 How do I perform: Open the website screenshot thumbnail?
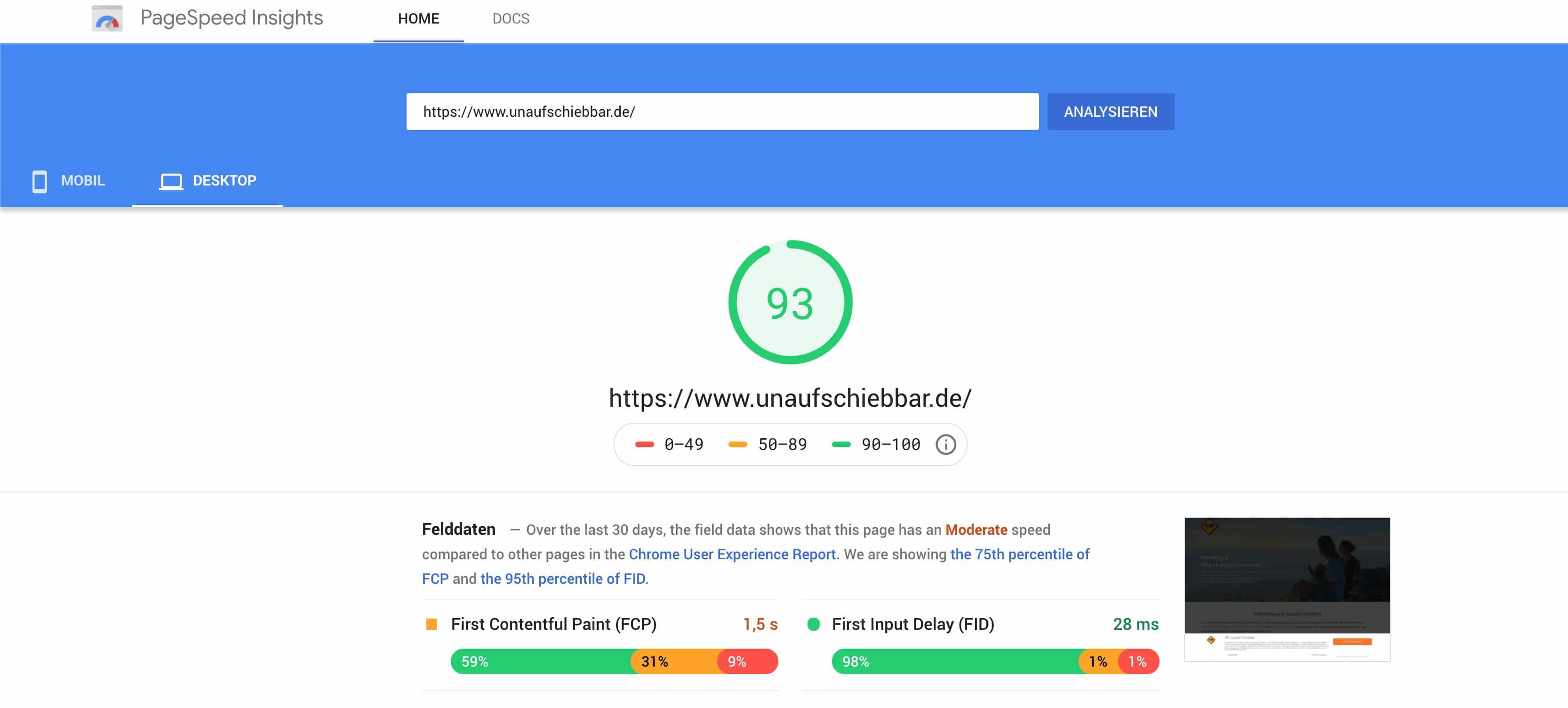1287,589
